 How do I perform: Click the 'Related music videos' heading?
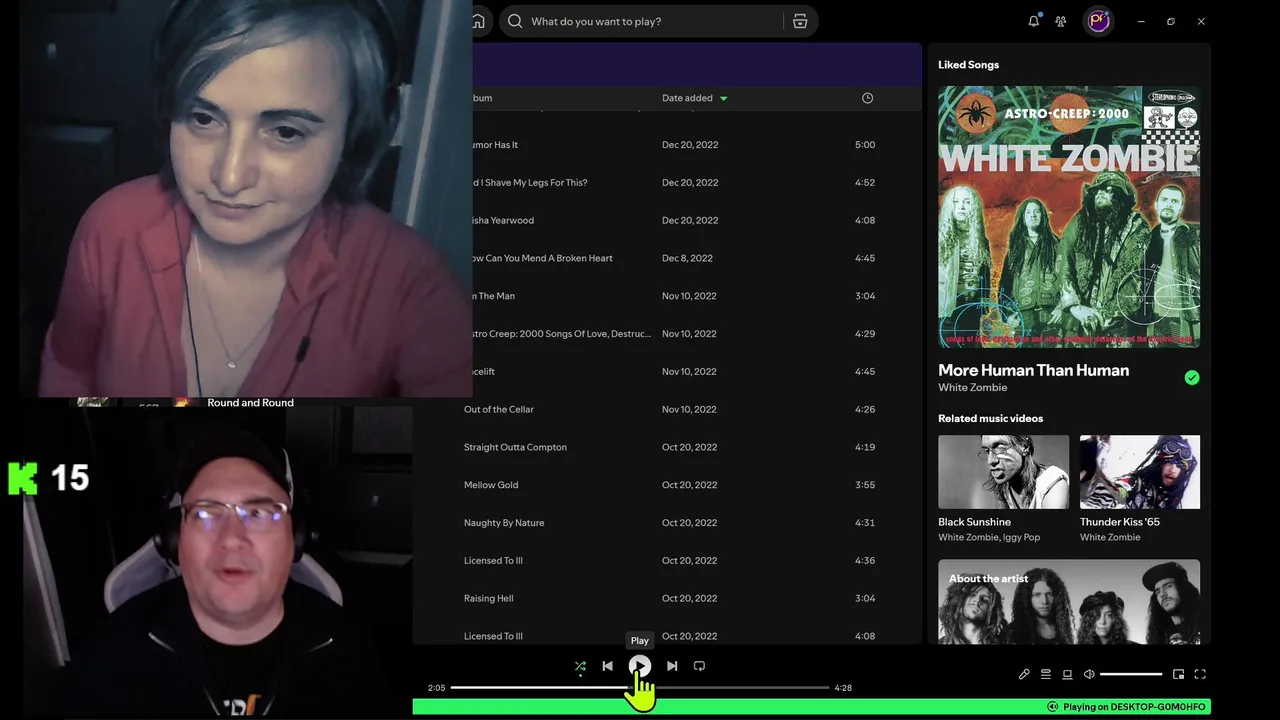coord(990,419)
